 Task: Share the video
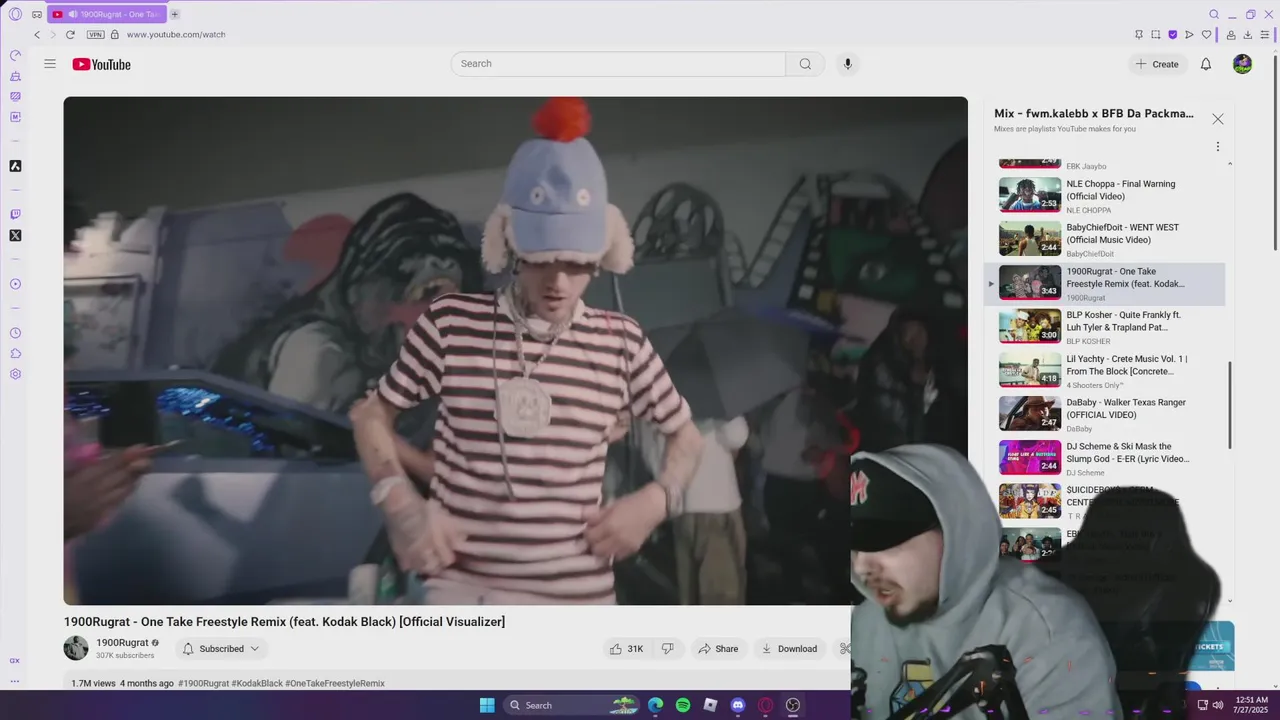(x=718, y=649)
